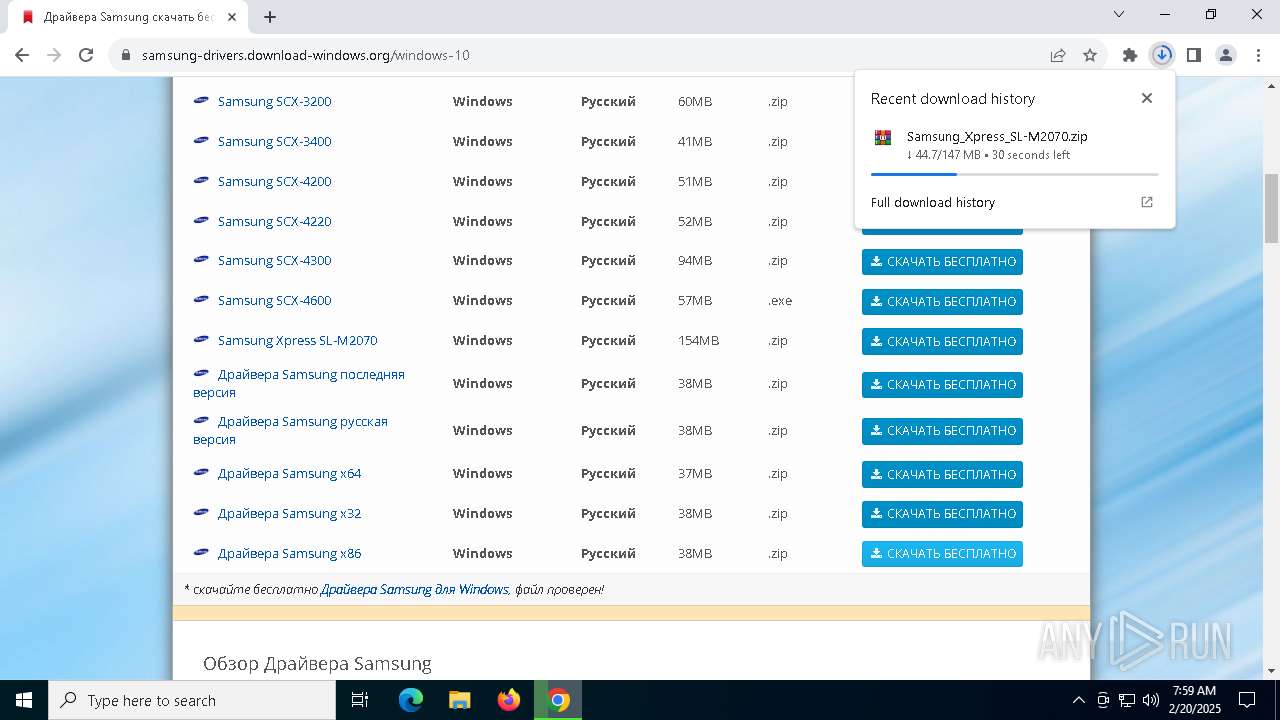This screenshot has height=720, width=1280.
Task: Click СКАЧАТЬ БЕСПЛАТНО for Samsung x64
Action: point(942,474)
